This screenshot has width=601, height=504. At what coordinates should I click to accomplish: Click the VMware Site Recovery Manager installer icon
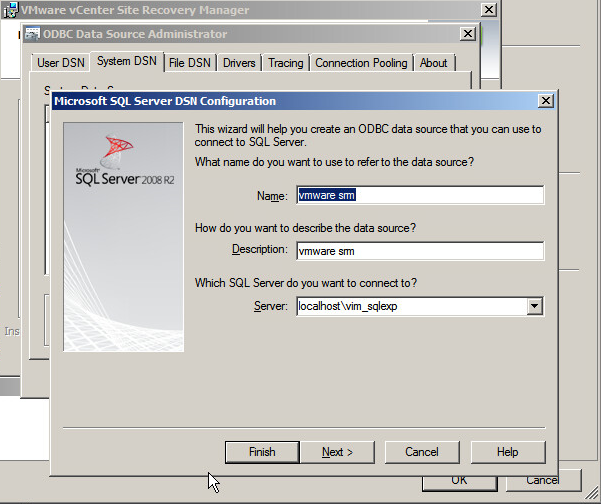point(10,10)
